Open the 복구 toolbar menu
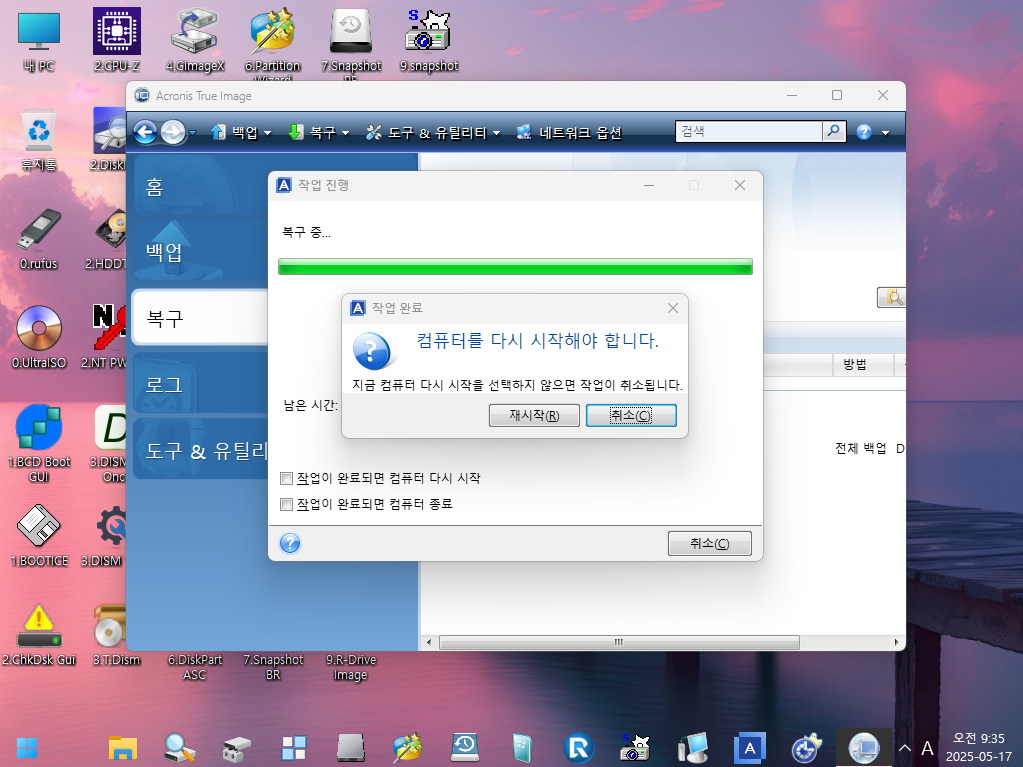 (318, 132)
